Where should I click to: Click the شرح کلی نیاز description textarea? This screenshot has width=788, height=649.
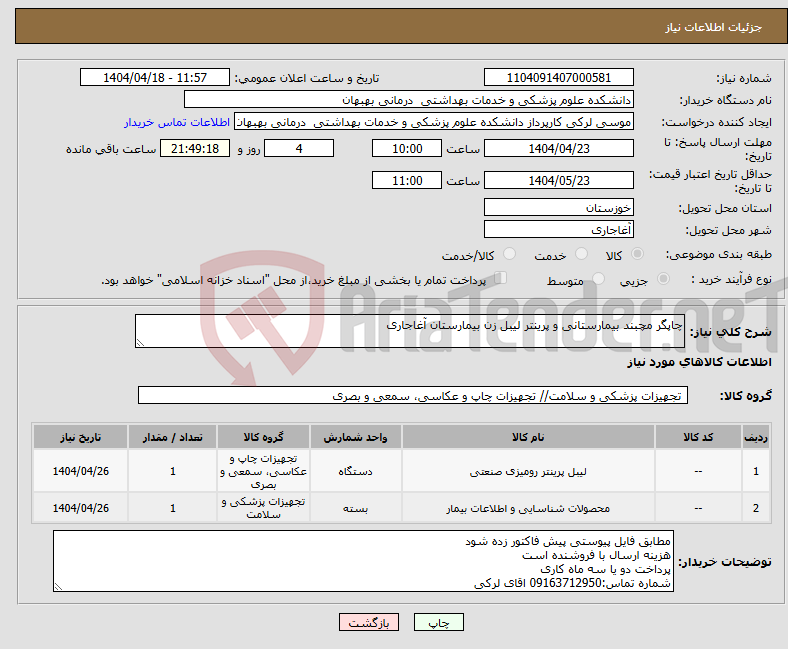tap(410, 331)
